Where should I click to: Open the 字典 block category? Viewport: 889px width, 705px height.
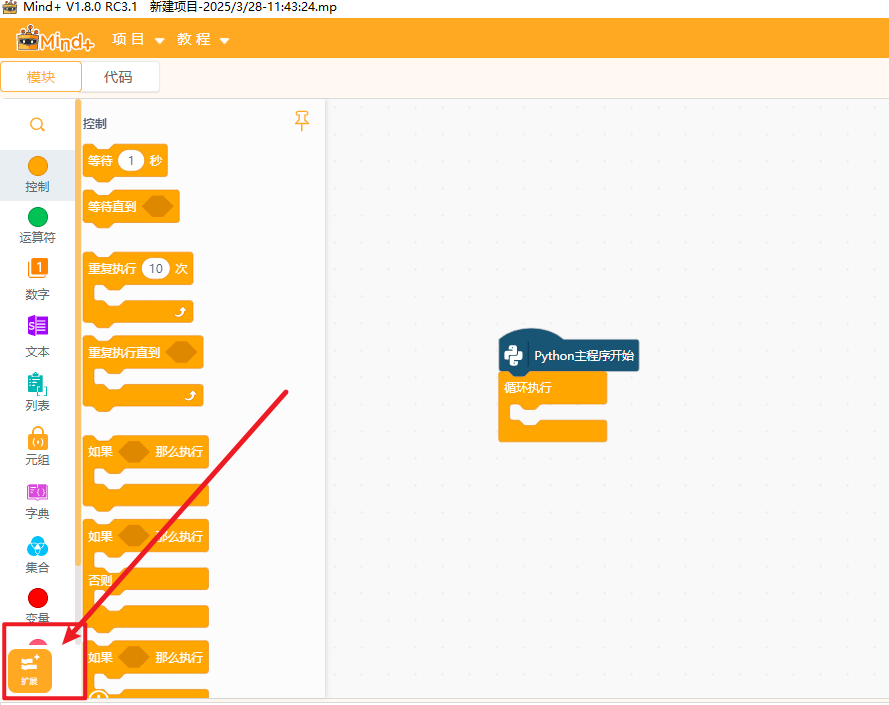(x=37, y=492)
